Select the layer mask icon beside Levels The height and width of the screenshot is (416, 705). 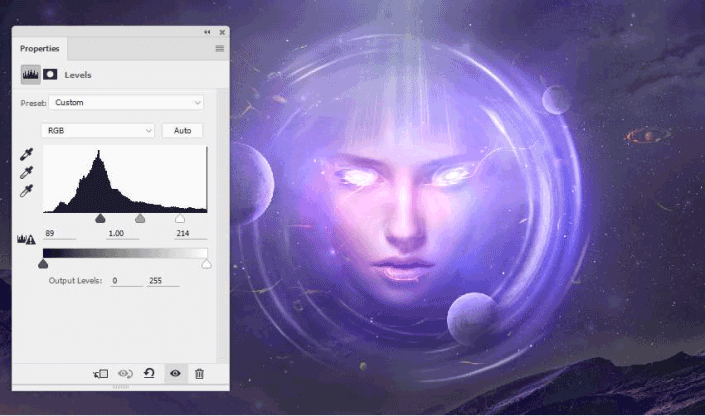tap(50, 75)
